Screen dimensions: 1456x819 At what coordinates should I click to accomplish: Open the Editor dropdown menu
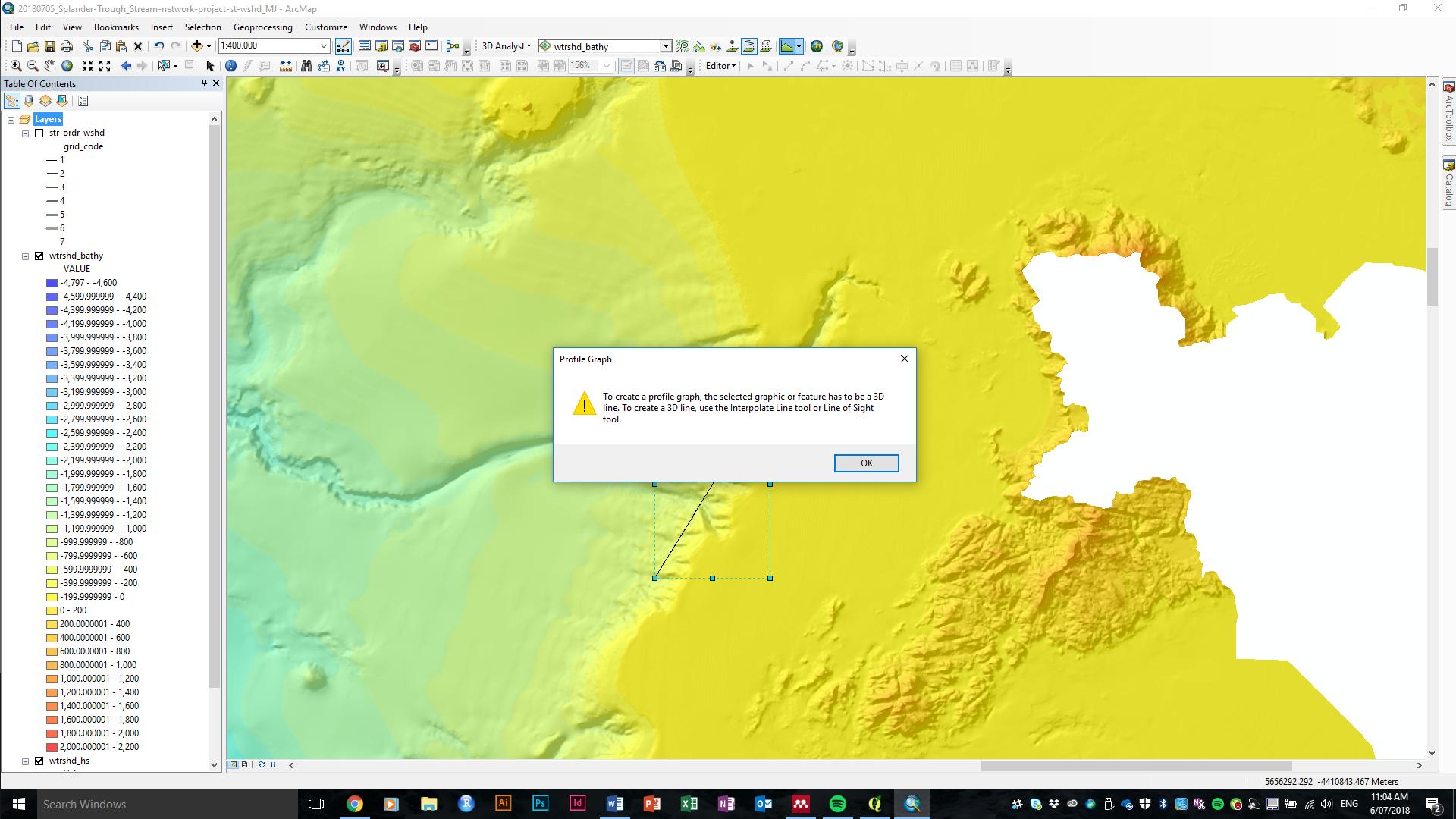[720, 66]
